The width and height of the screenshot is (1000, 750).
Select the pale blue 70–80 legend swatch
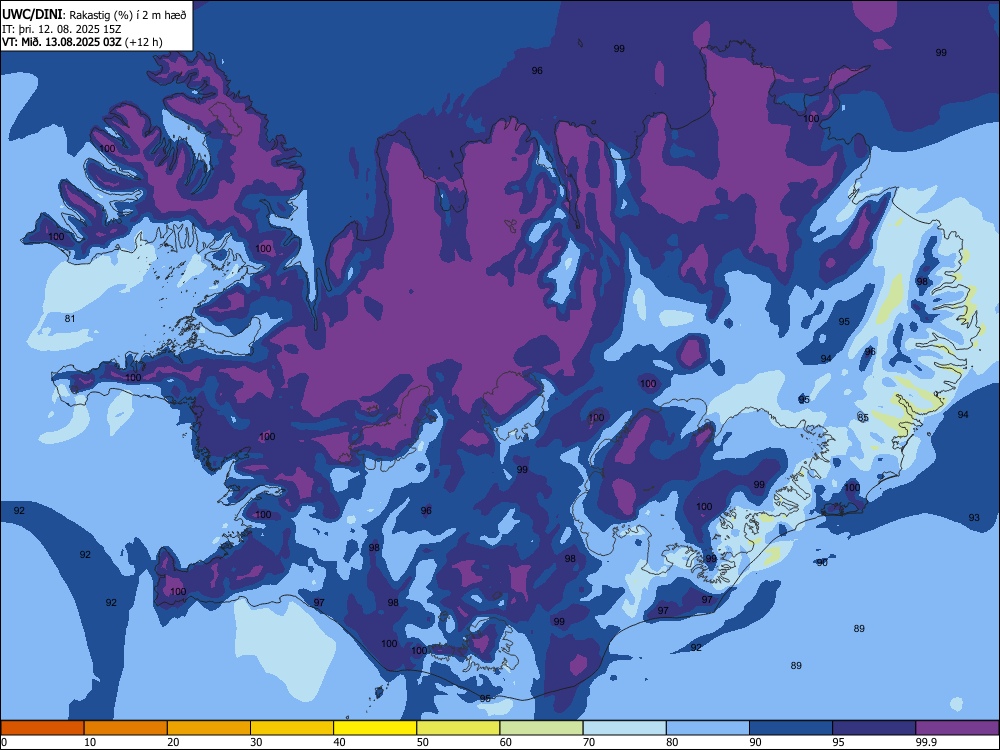624,728
